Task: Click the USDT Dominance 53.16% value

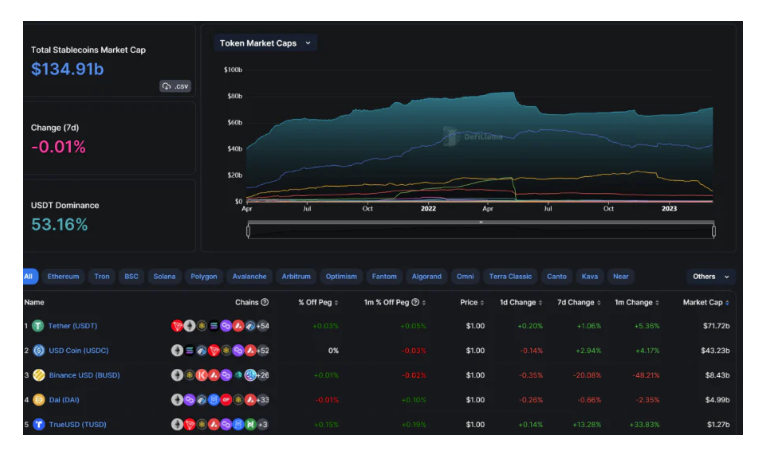Action: 60,224
